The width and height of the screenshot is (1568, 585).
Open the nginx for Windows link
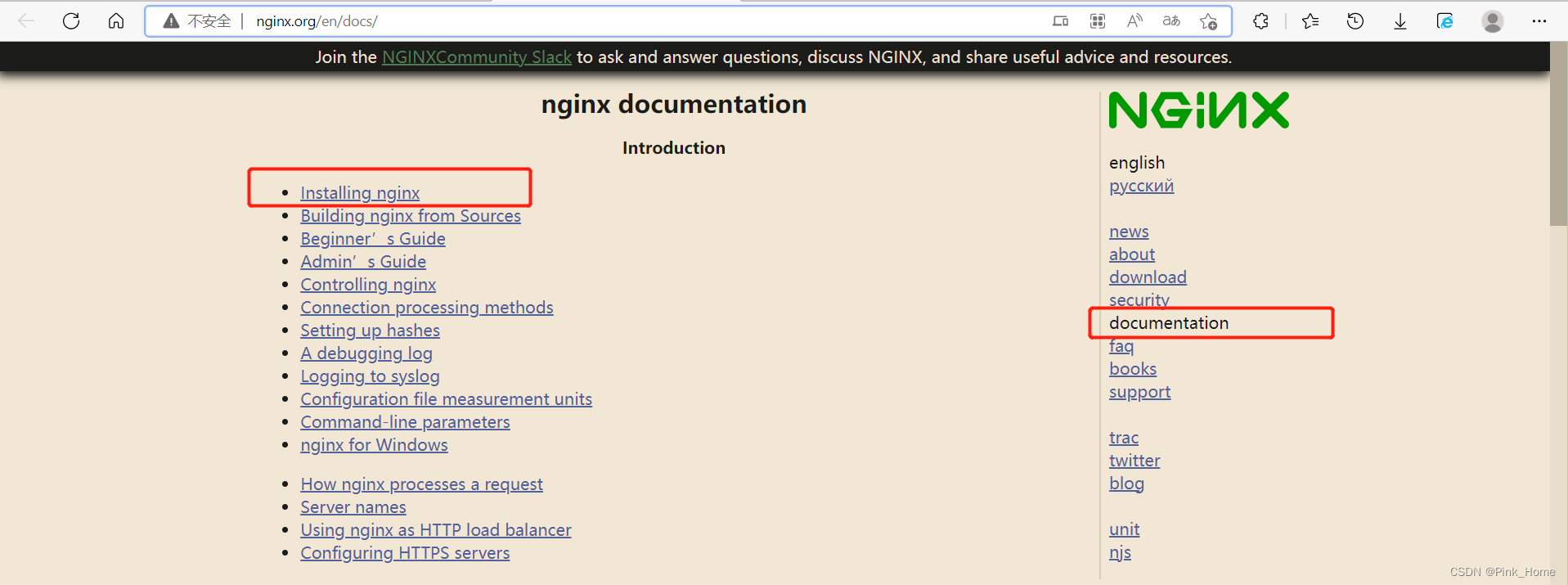point(374,445)
